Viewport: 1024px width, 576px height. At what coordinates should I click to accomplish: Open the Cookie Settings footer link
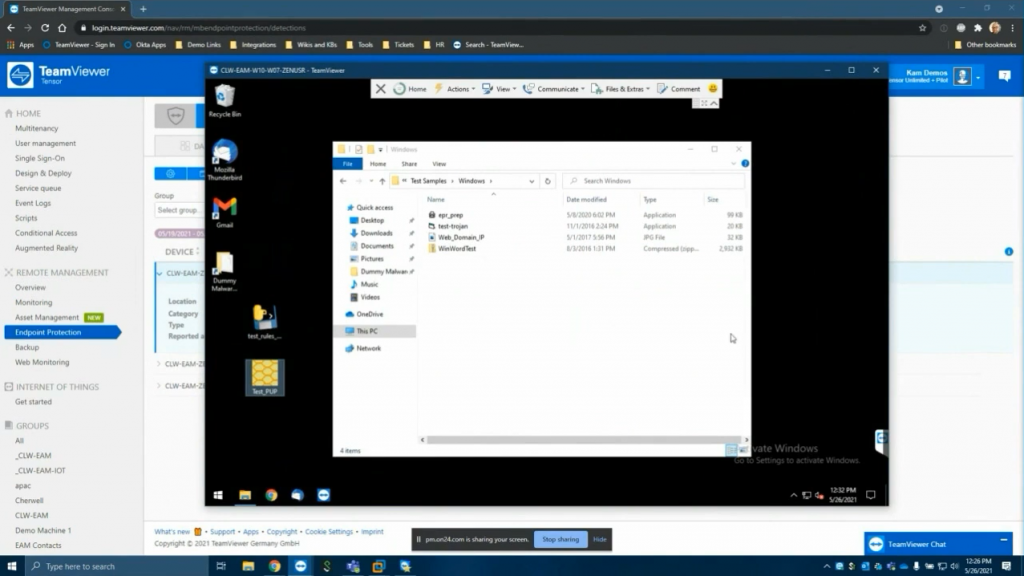coord(328,532)
